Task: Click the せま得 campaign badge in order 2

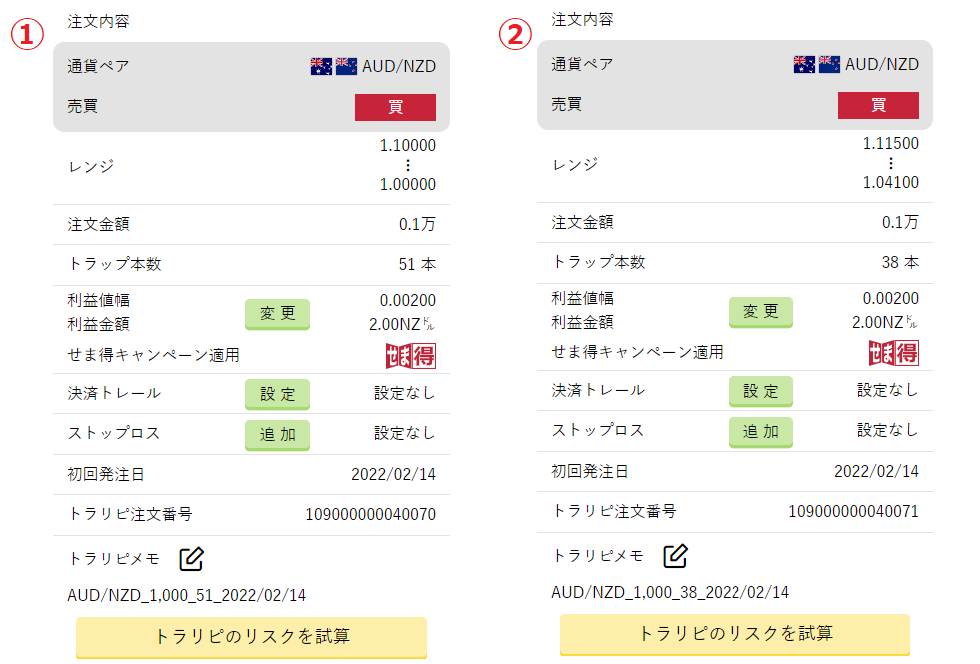Action: point(894,353)
